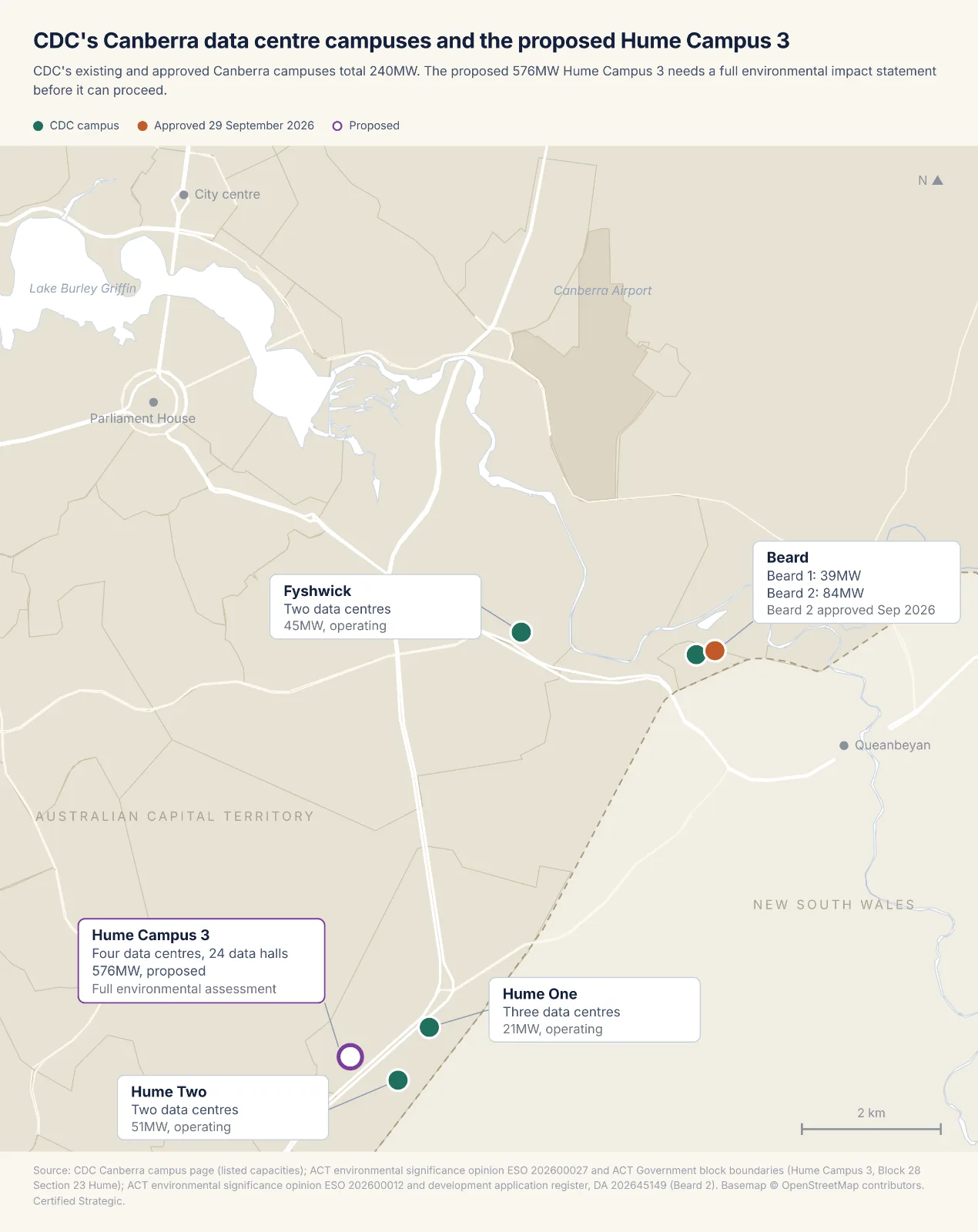
Task: Open the Beard info card
Action: pos(856,582)
